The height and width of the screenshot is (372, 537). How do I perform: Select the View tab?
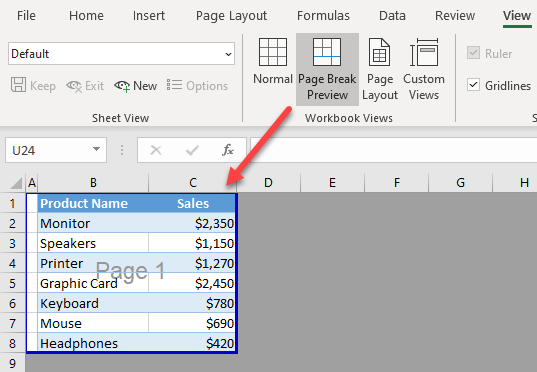(517, 16)
